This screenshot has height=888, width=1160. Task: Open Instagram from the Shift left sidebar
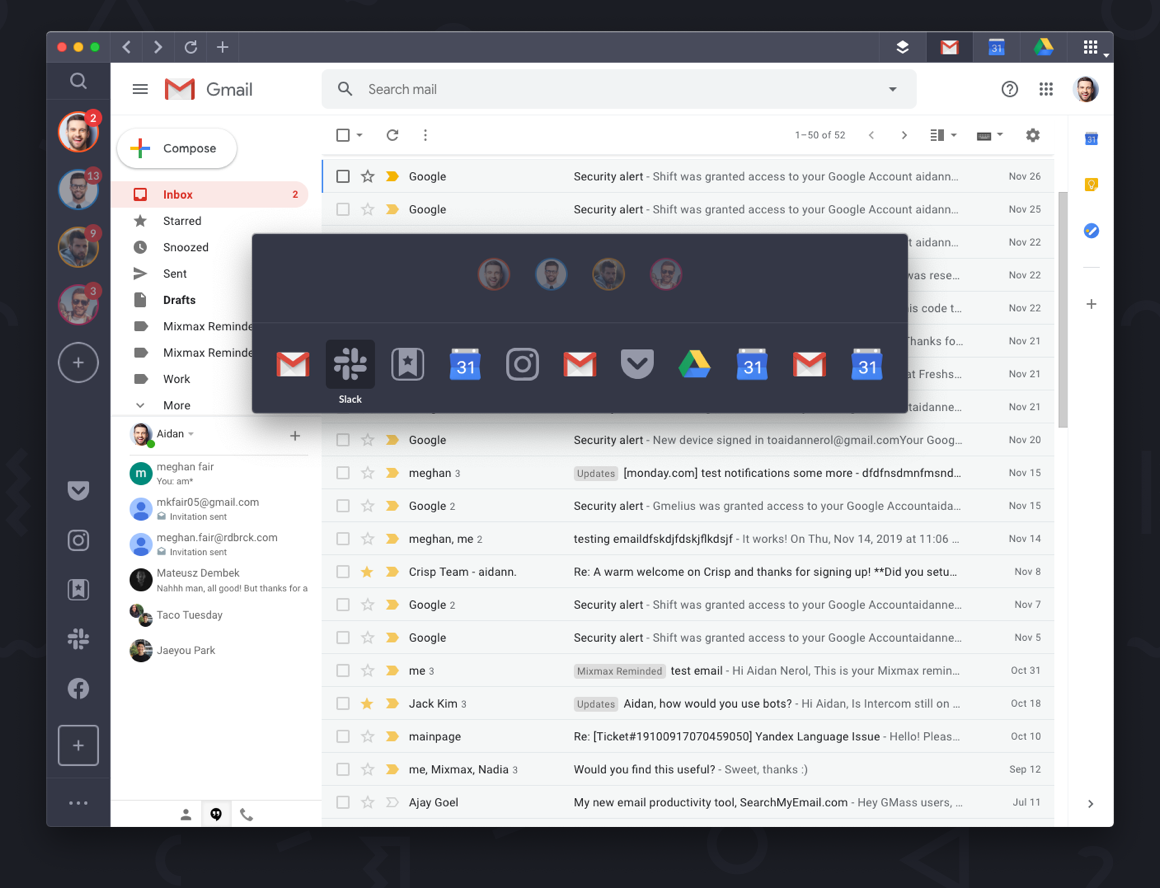tap(78, 540)
